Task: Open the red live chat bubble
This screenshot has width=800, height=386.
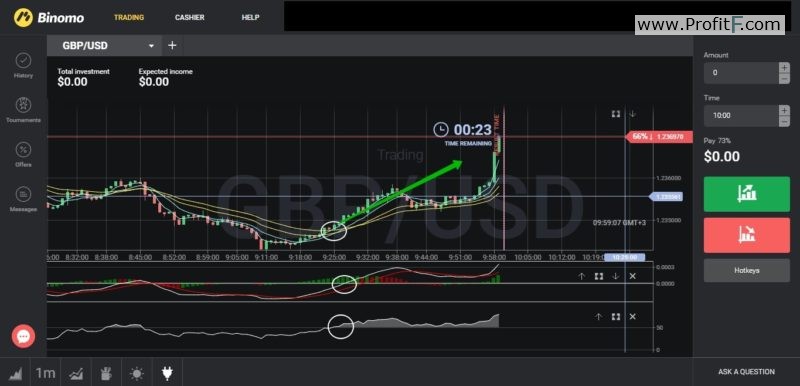Action: click(x=23, y=337)
